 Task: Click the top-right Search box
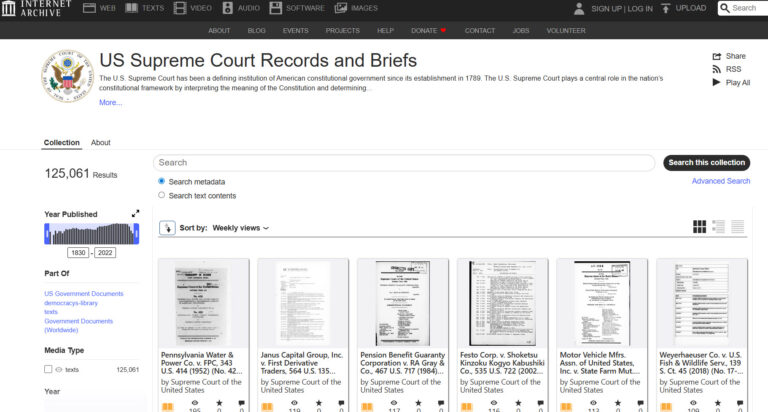click(744, 8)
